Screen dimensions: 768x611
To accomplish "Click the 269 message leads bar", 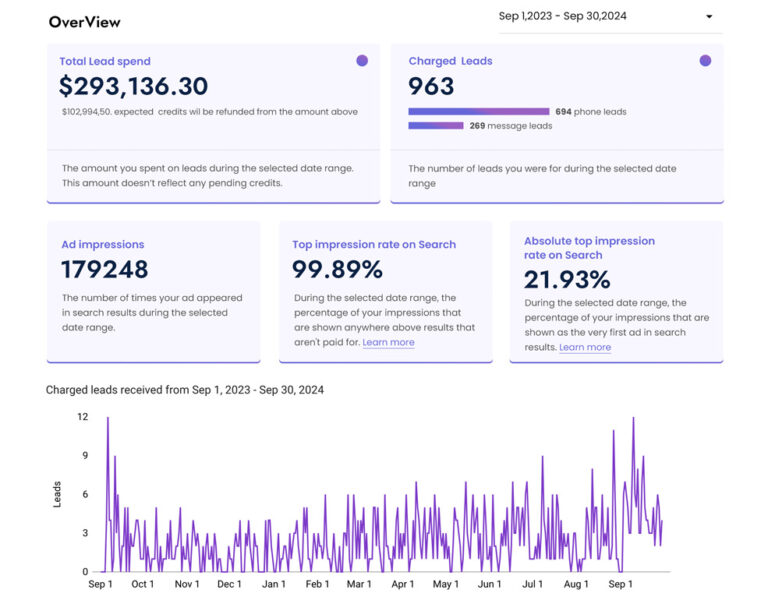I will click(x=435, y=126).
